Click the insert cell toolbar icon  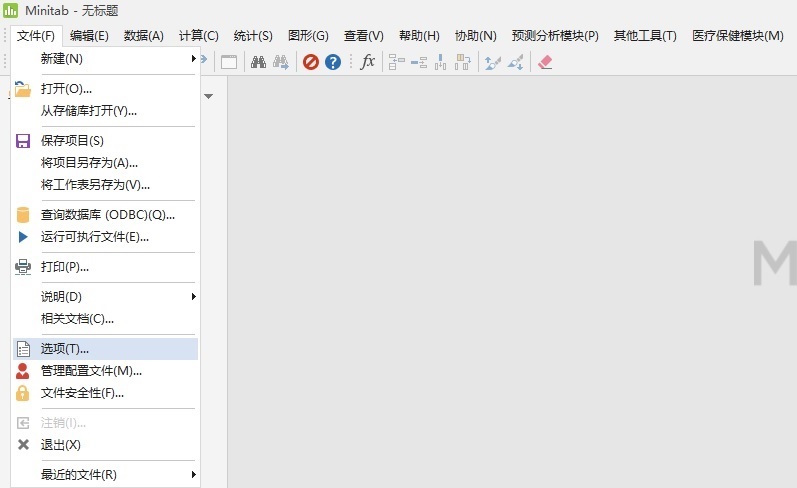pos(396,62)
